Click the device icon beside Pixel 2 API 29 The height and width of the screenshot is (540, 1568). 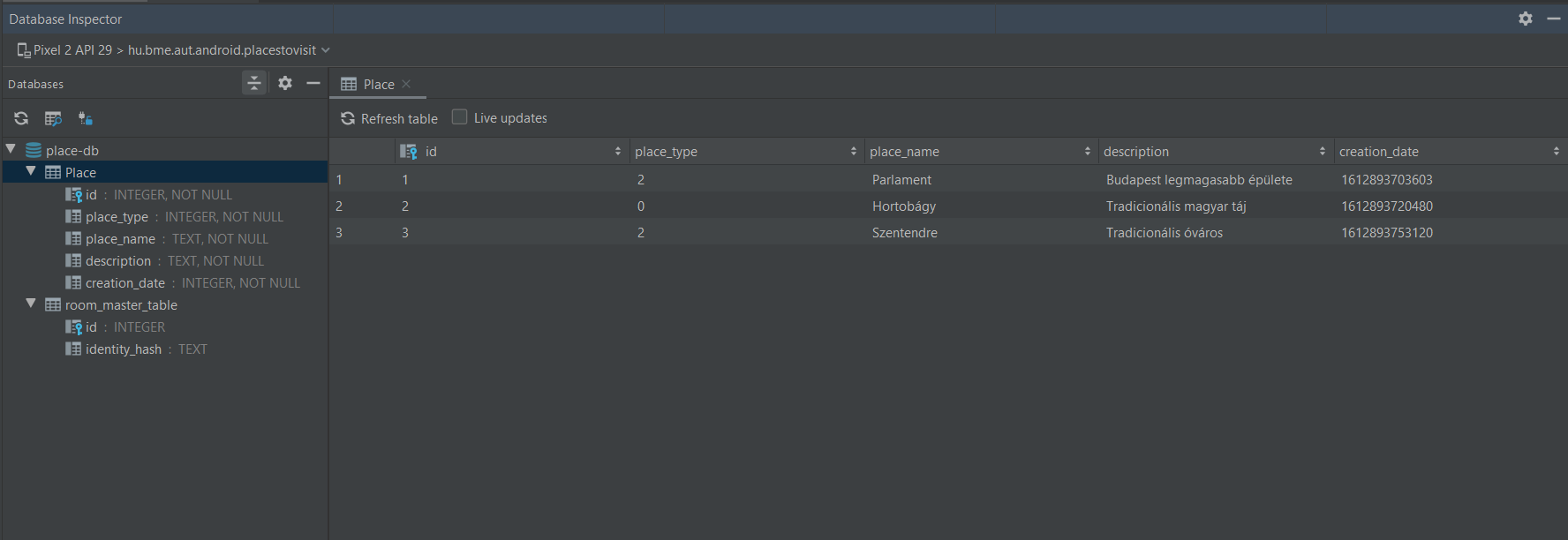click(x=24, y=50)
